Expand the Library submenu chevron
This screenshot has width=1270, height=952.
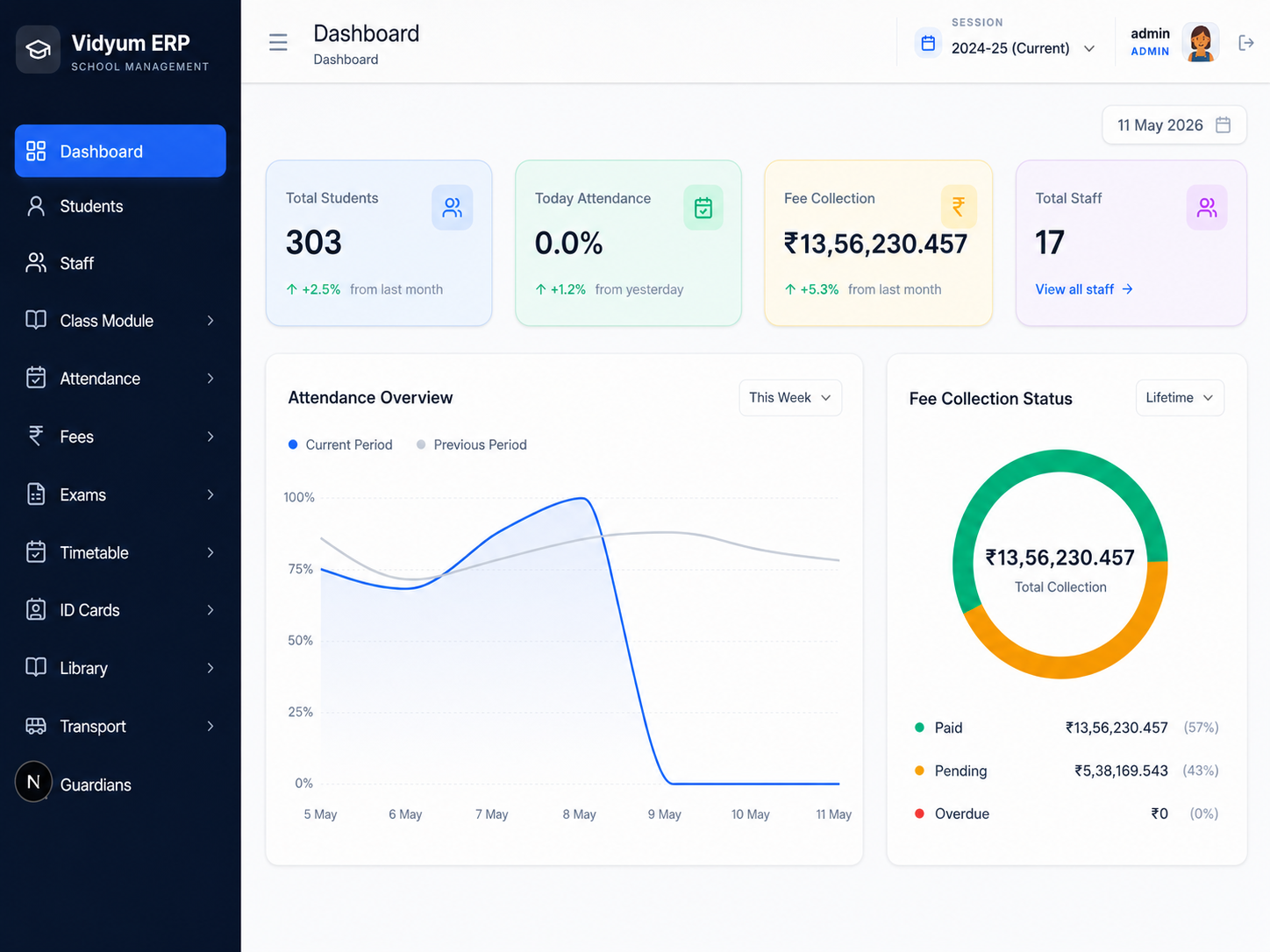[210, 668]
